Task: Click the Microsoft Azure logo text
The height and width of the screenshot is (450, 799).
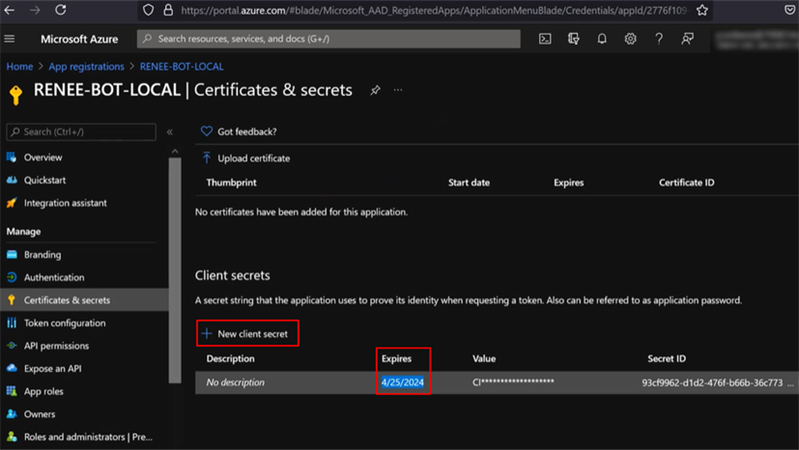Action: [79, 39]
